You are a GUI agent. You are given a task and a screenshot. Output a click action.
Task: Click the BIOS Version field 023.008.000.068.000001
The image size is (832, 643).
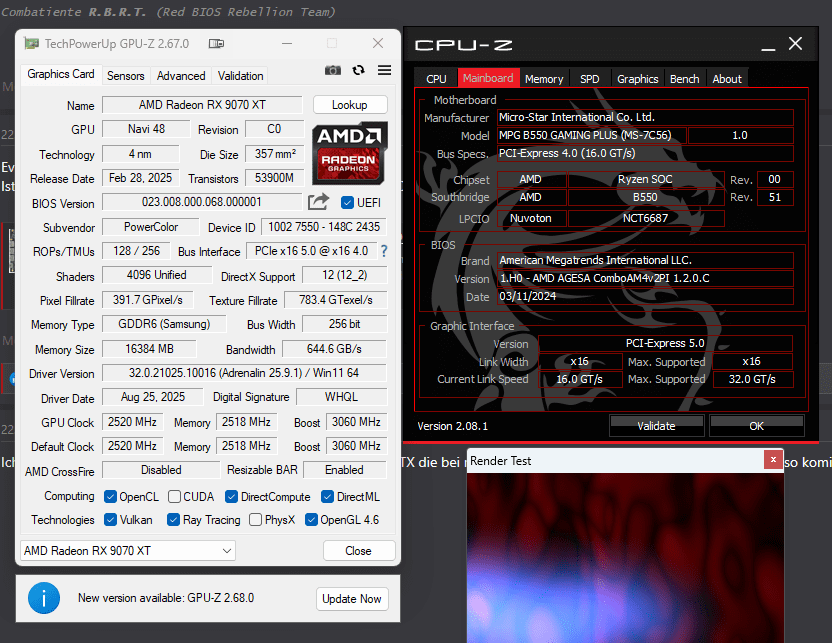[x=202, y=202]
